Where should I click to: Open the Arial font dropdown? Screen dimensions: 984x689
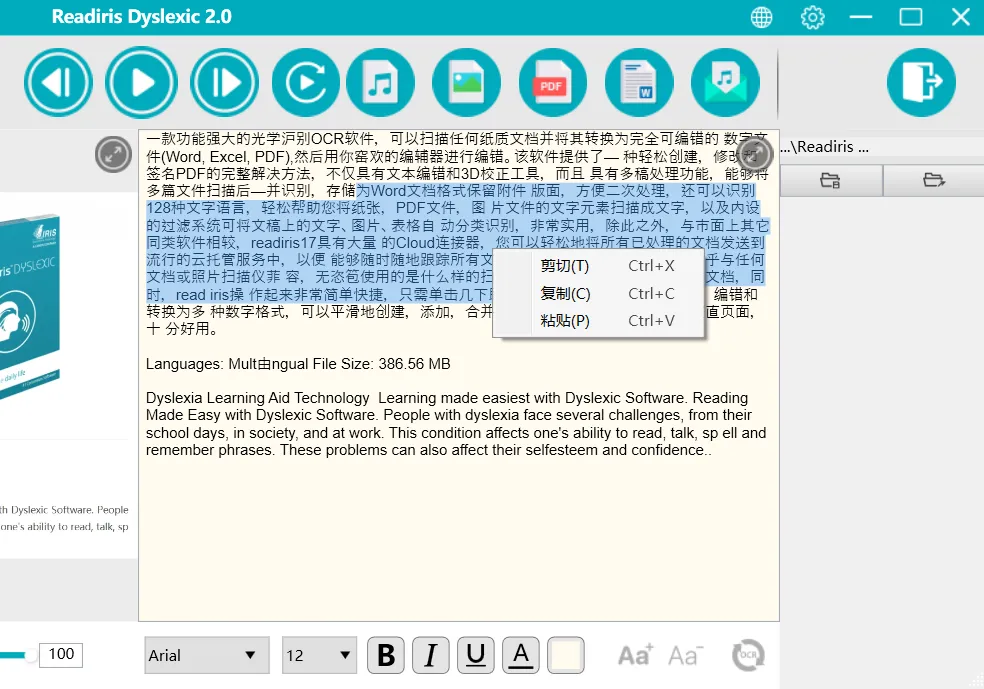207,655
